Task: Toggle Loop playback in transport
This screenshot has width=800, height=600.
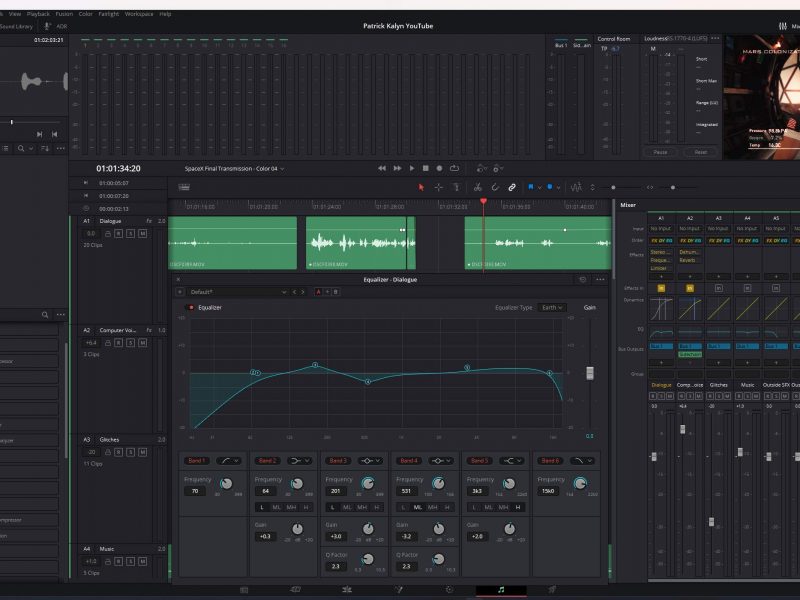Action: point(454,168)
